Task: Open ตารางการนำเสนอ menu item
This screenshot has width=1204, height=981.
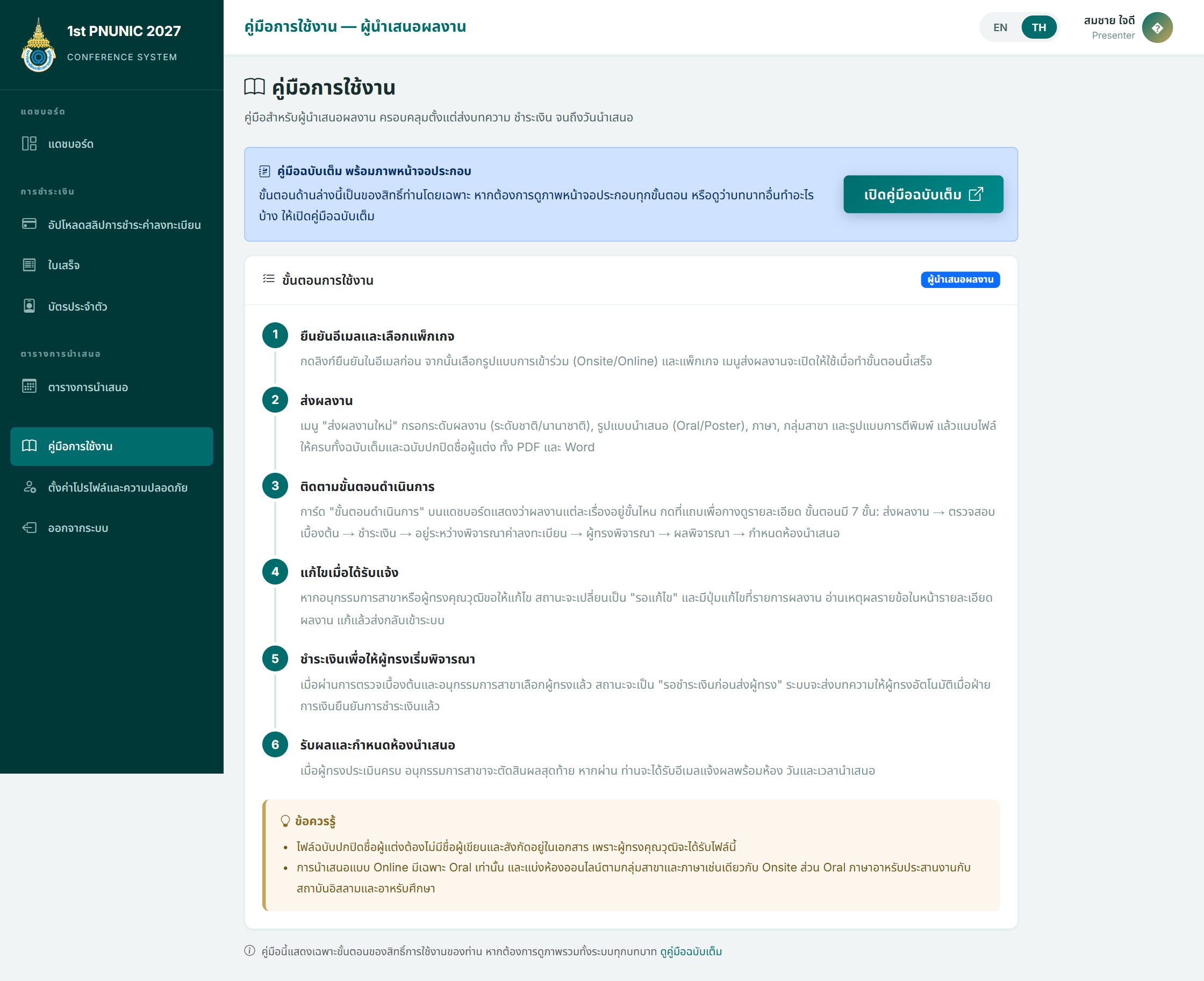Action: point(112,387)
